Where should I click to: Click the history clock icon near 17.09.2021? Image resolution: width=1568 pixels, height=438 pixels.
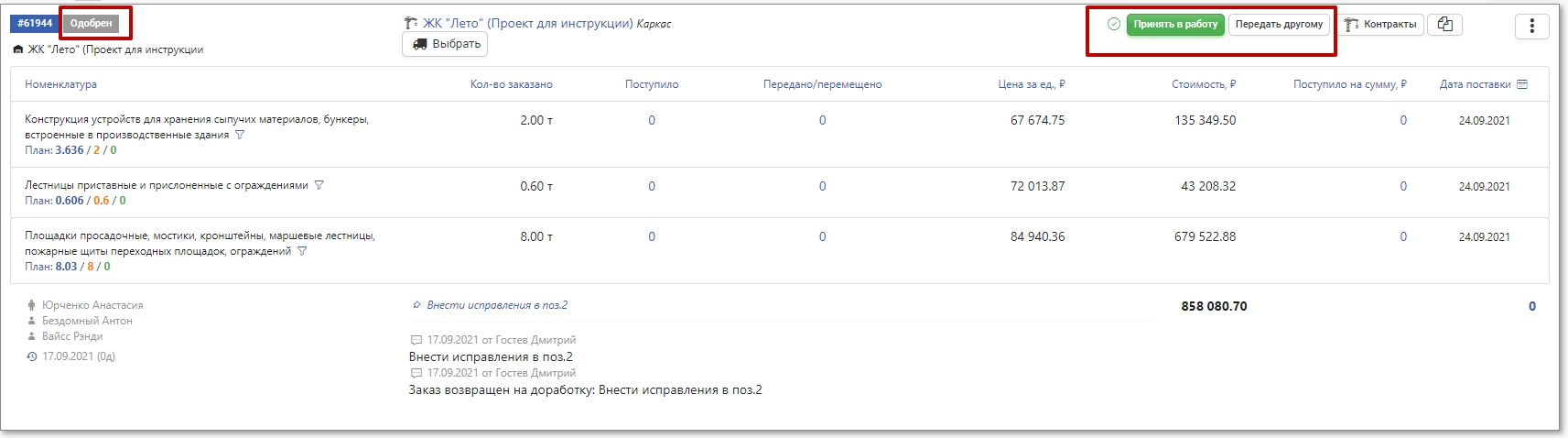pyautogui.click(x=32, y=356)
